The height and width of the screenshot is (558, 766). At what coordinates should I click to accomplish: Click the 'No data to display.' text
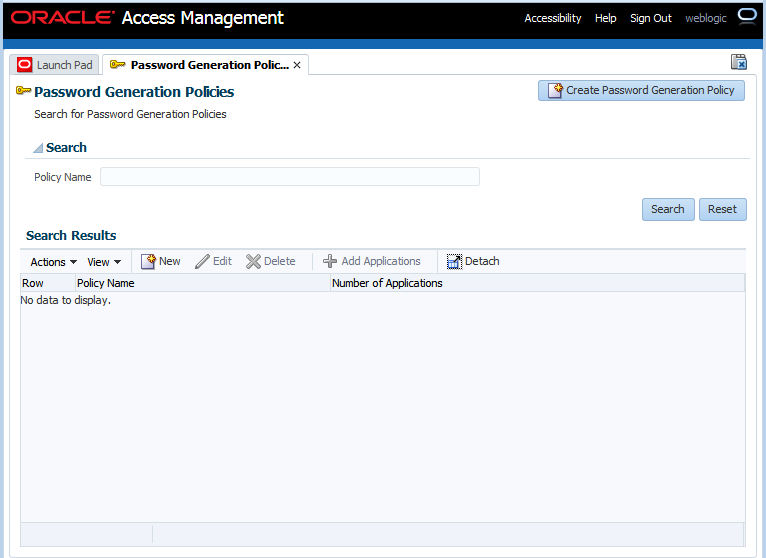pyautogui.click(x=65, y=300)
